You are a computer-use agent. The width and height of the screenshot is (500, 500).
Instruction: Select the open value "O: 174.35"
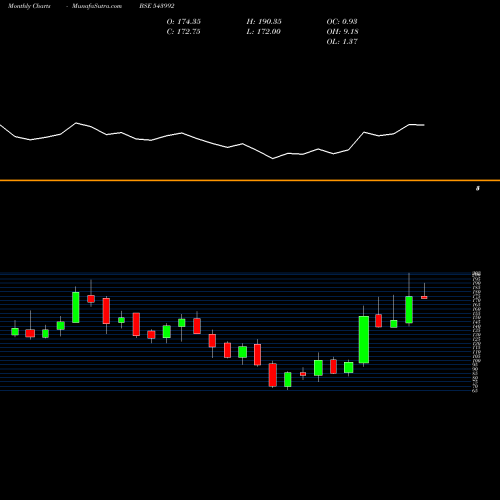[x=184, y=22]
